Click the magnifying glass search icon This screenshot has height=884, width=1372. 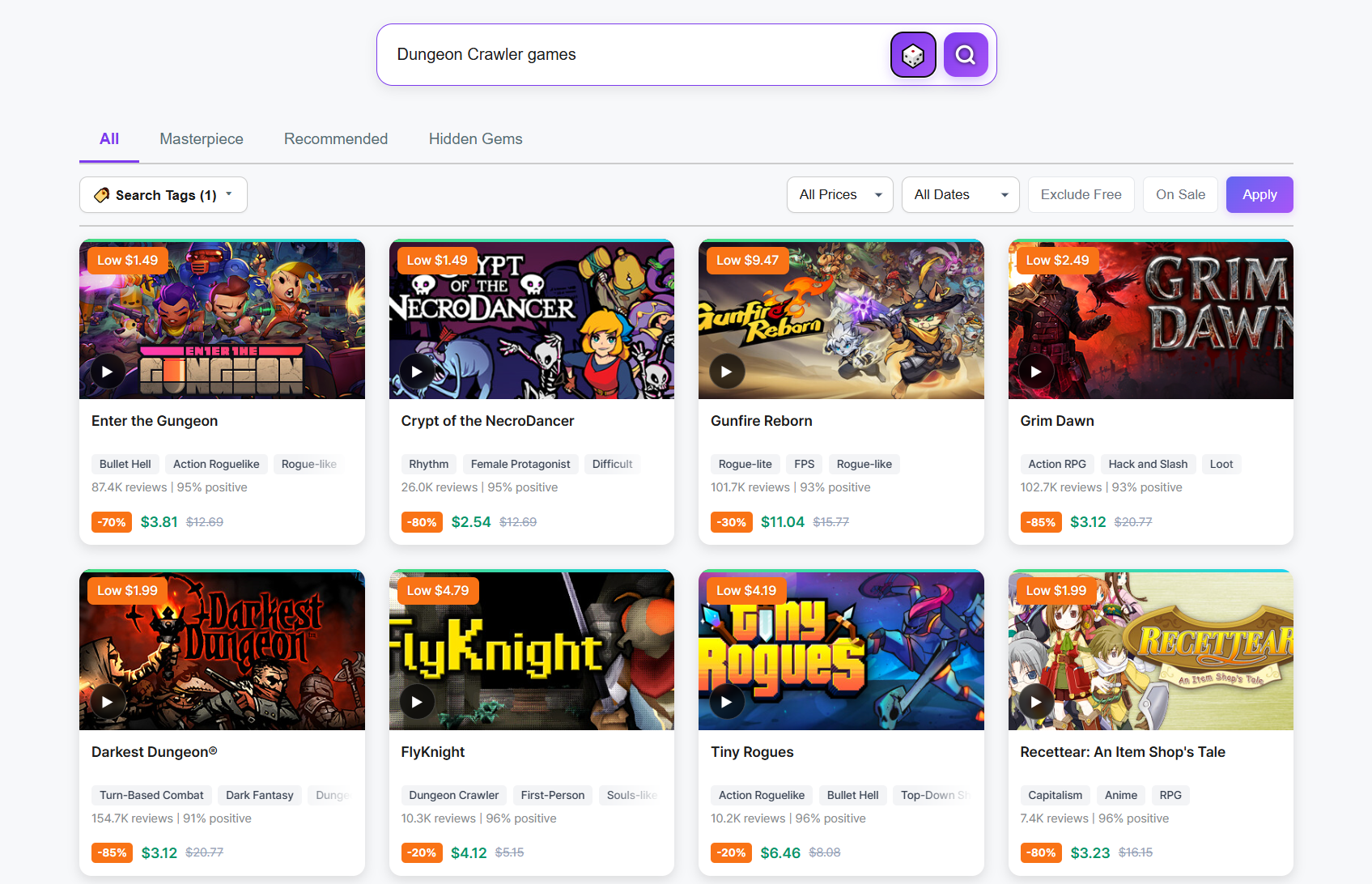(965, 54)
